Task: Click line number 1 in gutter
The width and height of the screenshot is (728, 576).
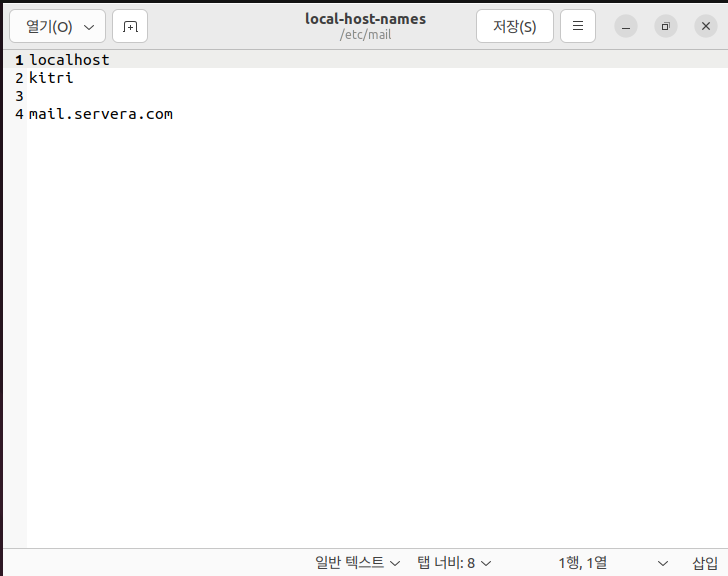Action: click(19, 60)
